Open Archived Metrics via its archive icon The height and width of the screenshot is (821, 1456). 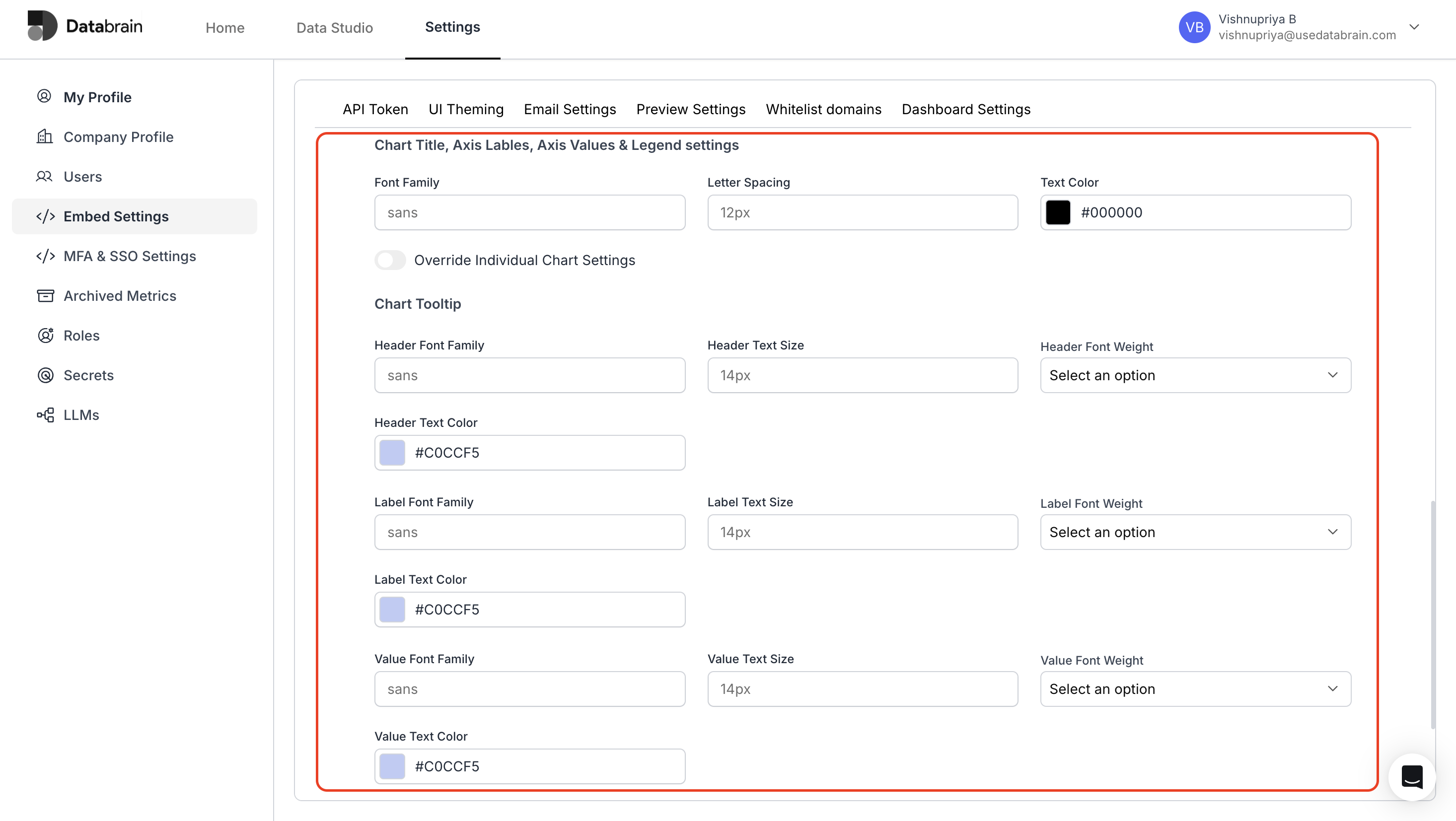pyautogui.click(x=45, y=295)
